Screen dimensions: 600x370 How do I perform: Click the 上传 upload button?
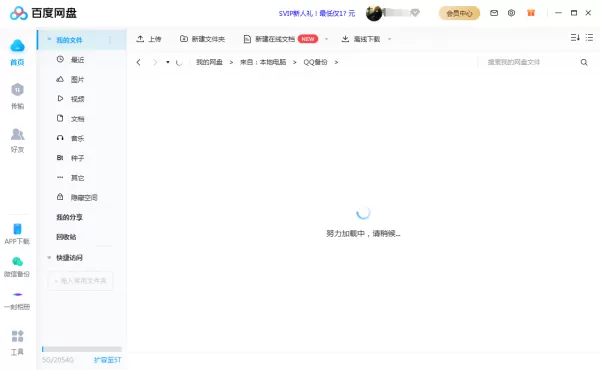(x=149, y=39)
